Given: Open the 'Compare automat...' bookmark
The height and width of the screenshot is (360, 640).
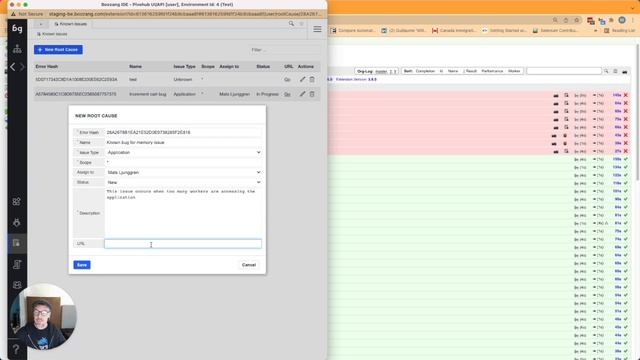Looking at the screenshot, I should point(353,31).
